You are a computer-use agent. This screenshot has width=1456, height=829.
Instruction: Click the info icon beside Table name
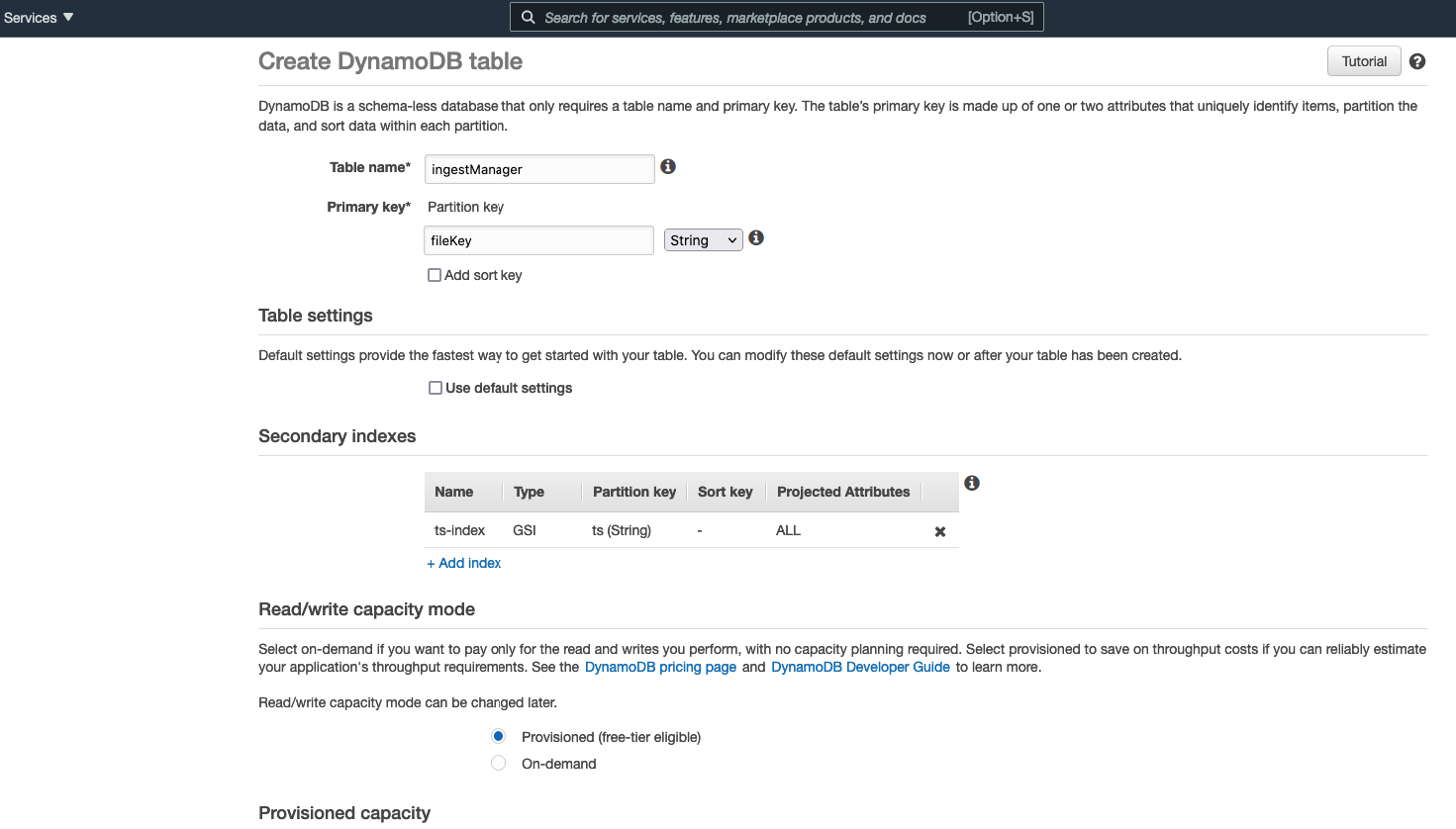click(668, 167)
